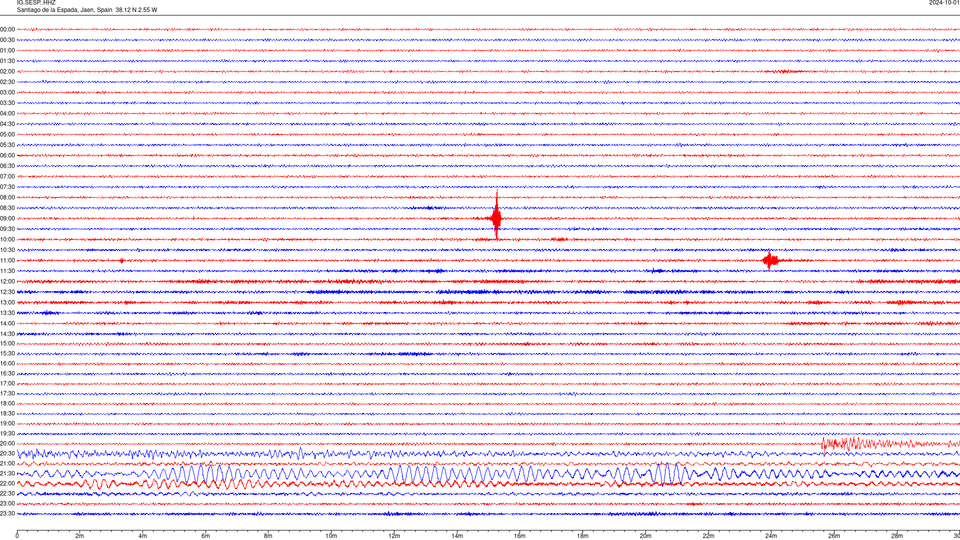Click the red wave onset on 20:00 trace
This screenshot has height=540, width=960.
pyautogui.click(x=824, y=444)
